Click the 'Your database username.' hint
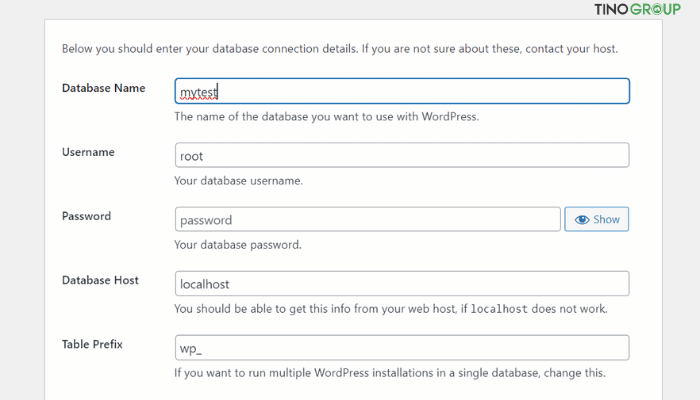Screen dimensions: 700x400 [238, 181]
